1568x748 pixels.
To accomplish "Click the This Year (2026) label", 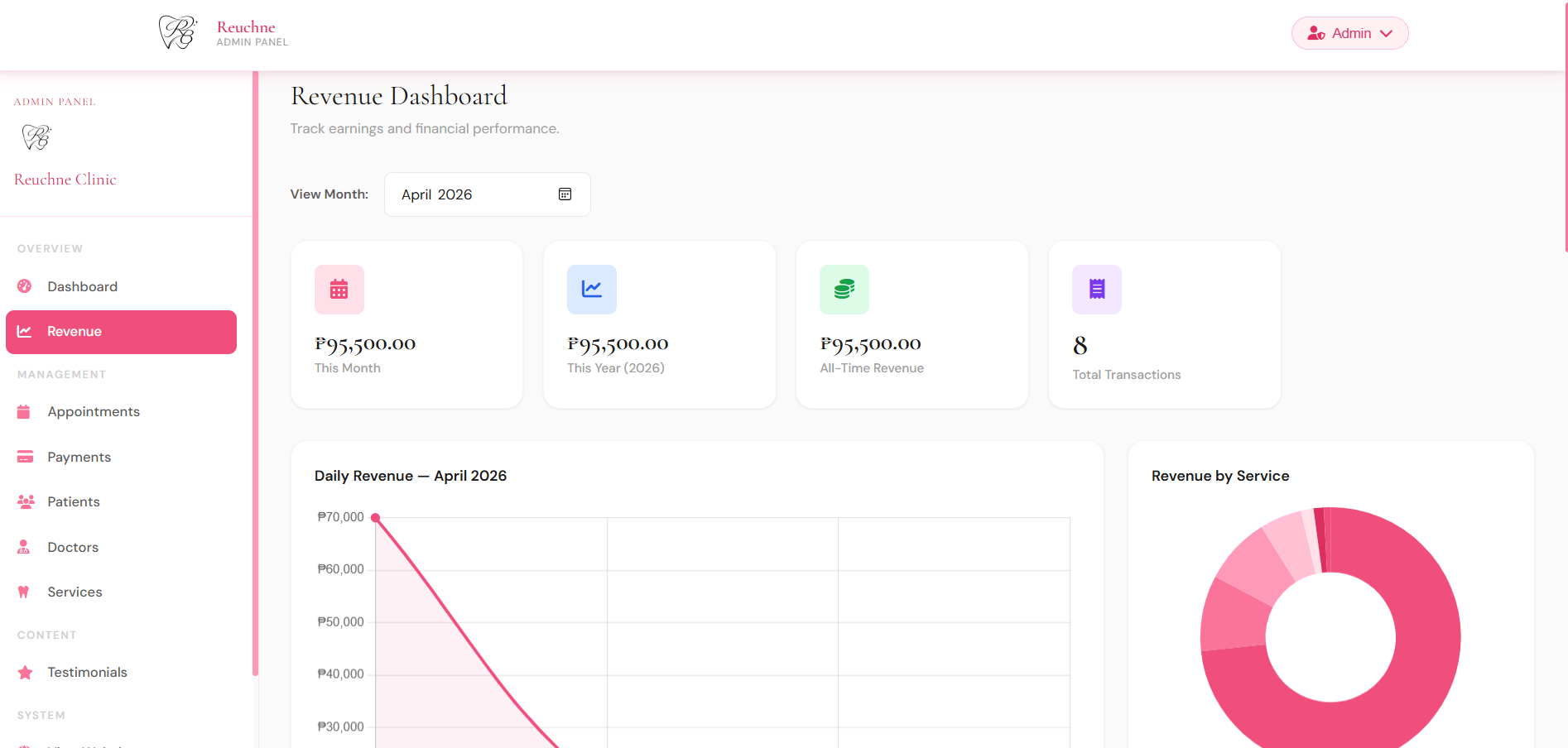I will pyautogui.click(x=616, y=368).
